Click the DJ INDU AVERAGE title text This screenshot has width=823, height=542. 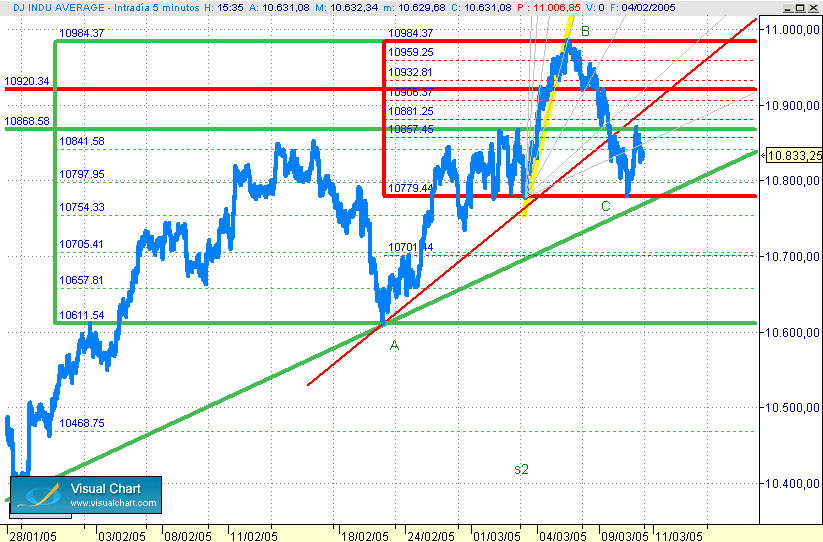(59, 7)
